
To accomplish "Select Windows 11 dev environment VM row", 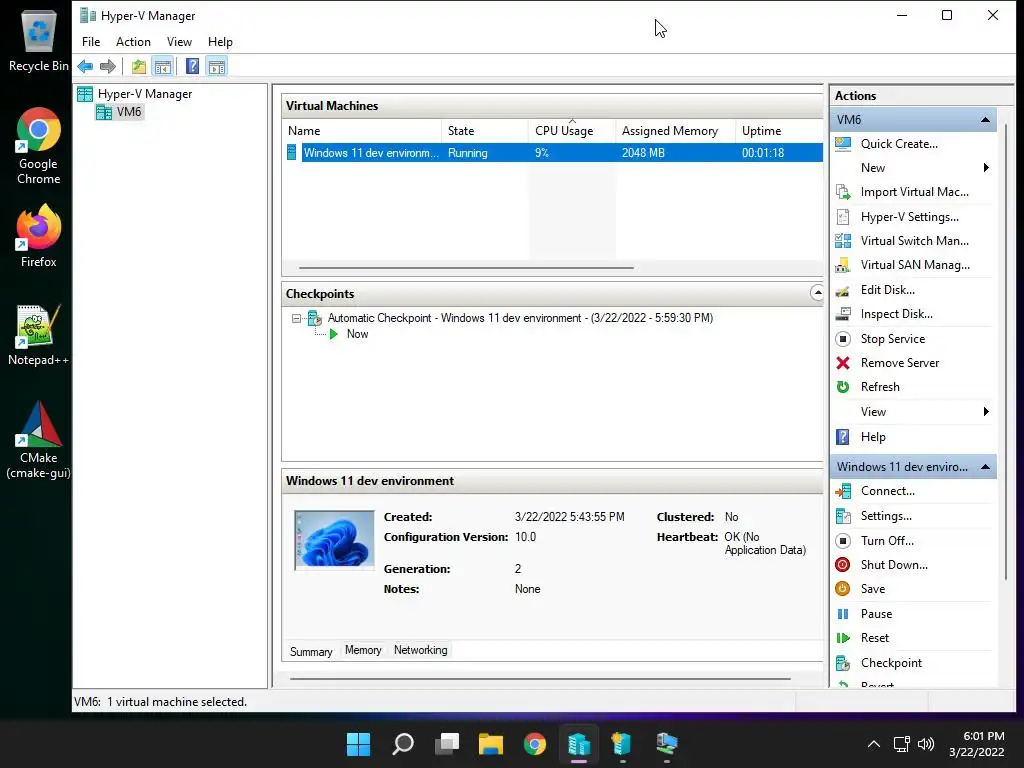I will [x=554, y=153].
